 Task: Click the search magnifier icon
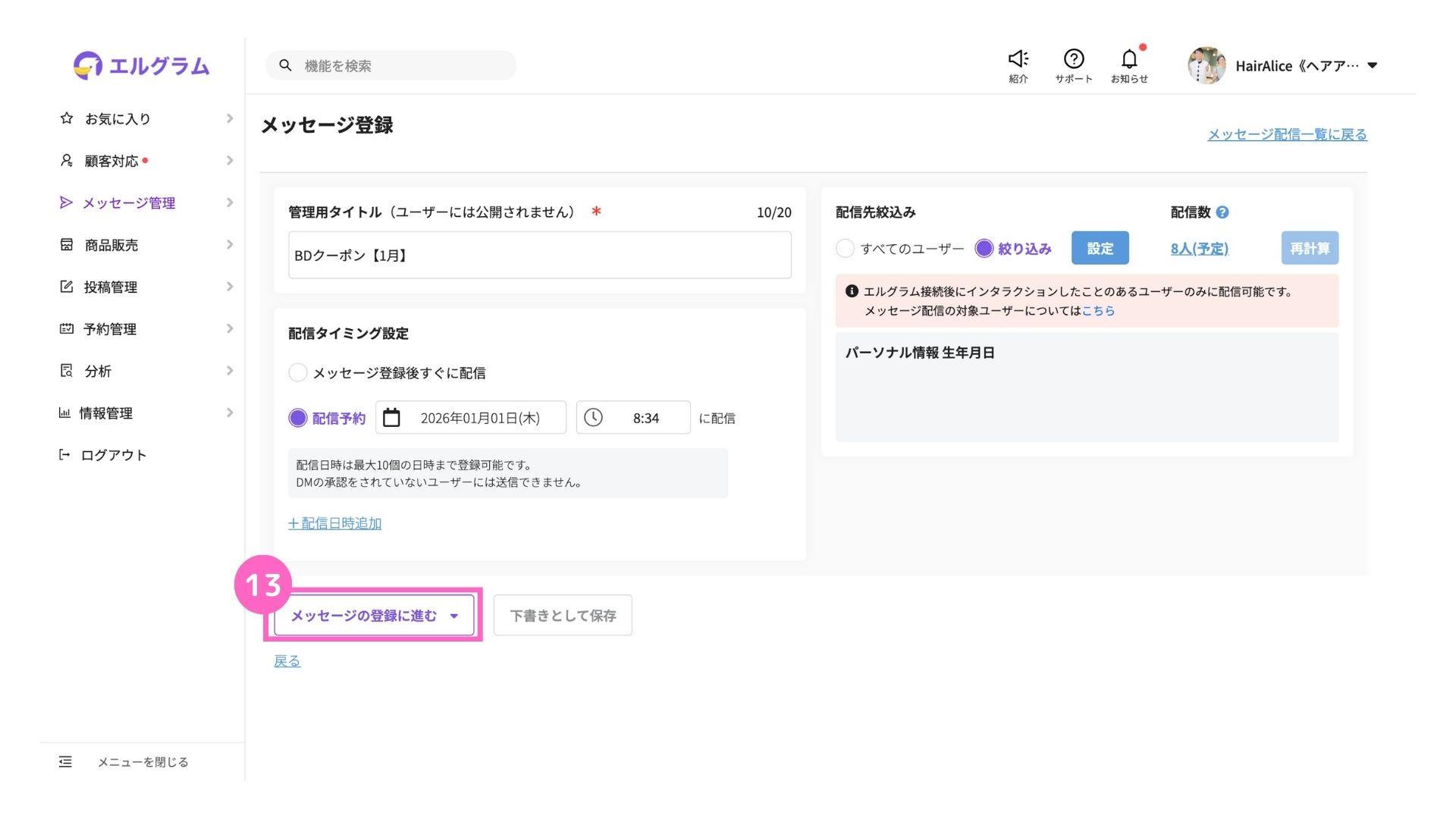tap(285, 66)
